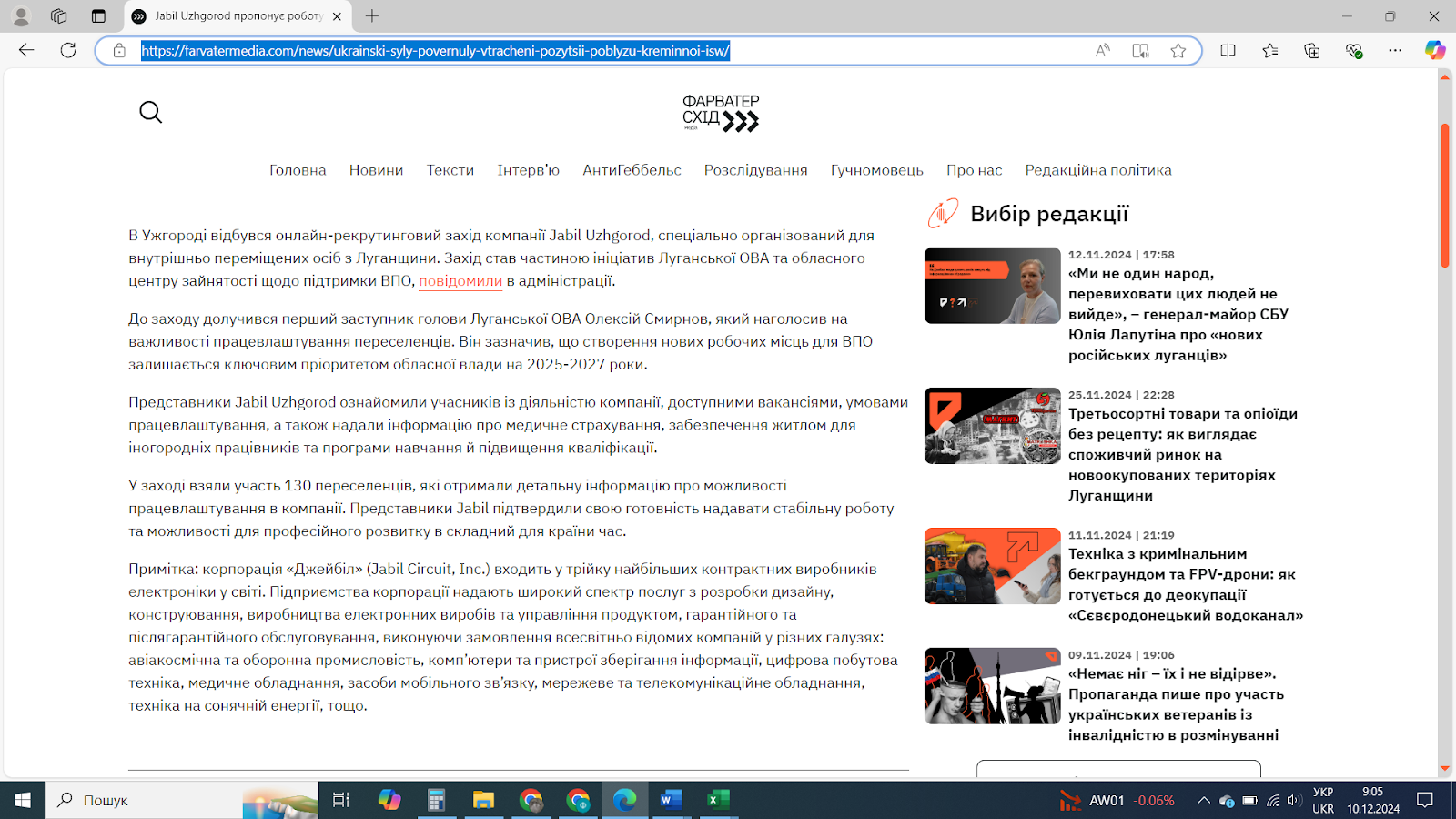The height and width of the screenshot is (819, 1456).
Task: Open Excel on taskbar
Action: pyautogui.click(x=718, y=800)
